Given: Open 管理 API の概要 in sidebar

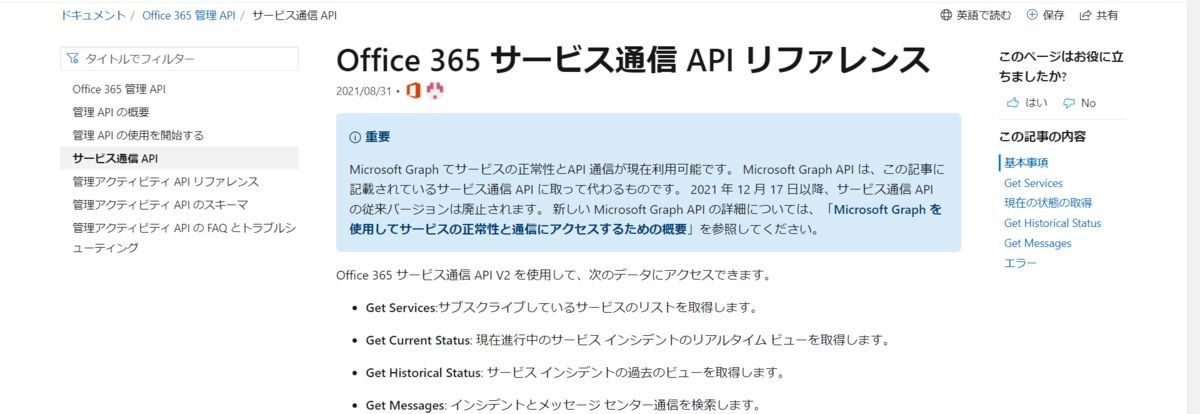Looking at the screenshot, I should [x=111, y=112].
